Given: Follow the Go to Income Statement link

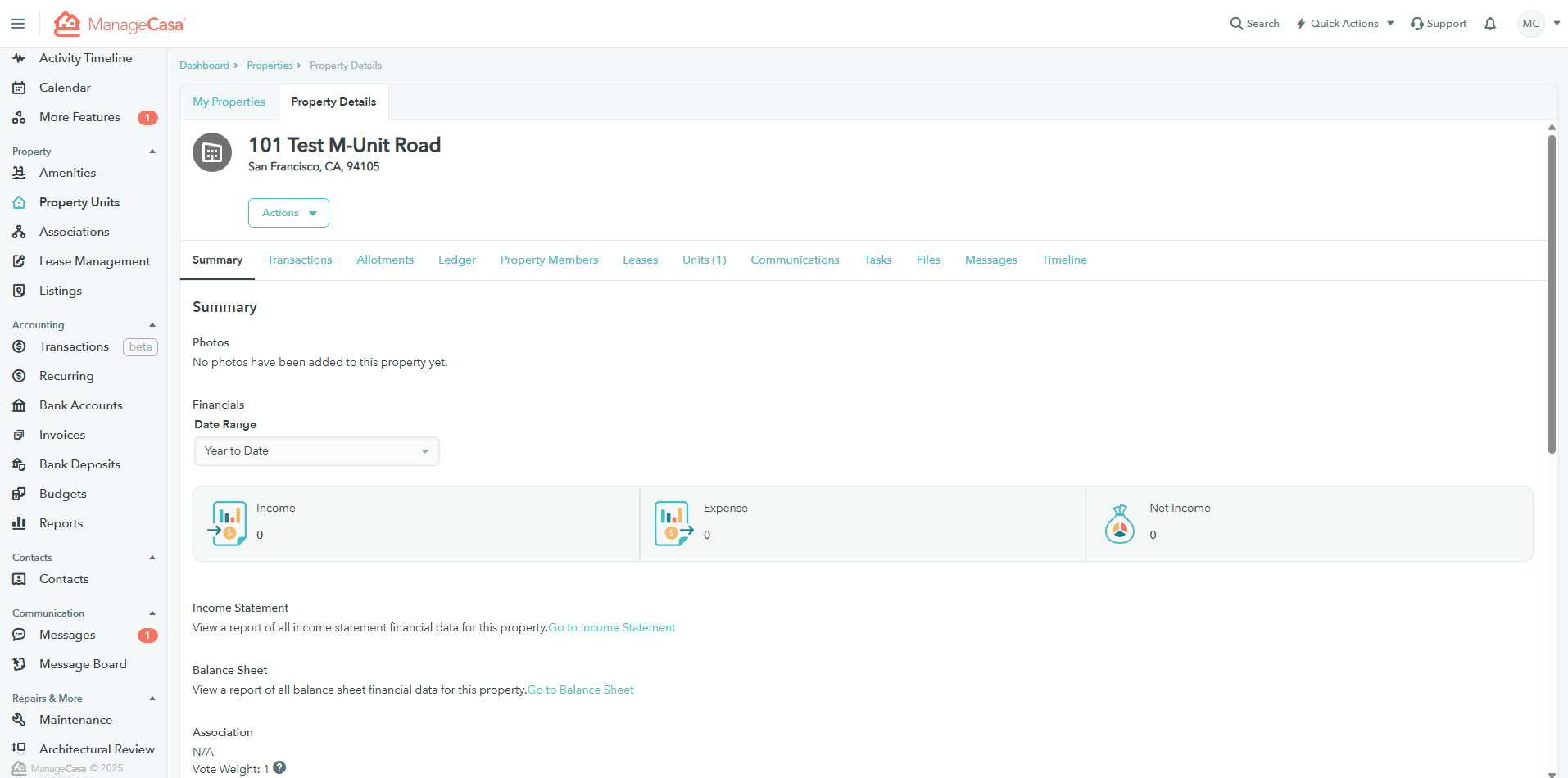Looking at the screenshot, I should click(x=612, y=628).
